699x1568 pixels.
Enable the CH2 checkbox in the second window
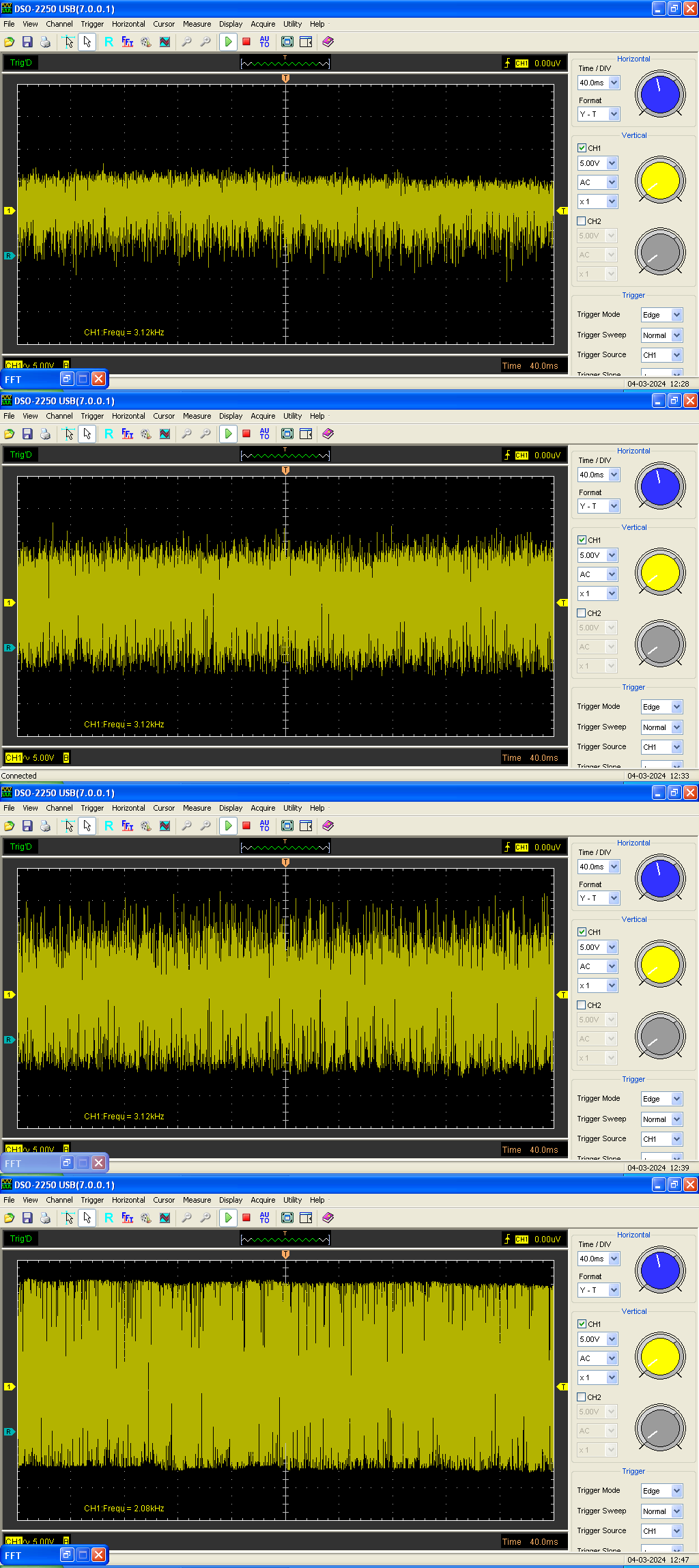[x=582, y=613]
